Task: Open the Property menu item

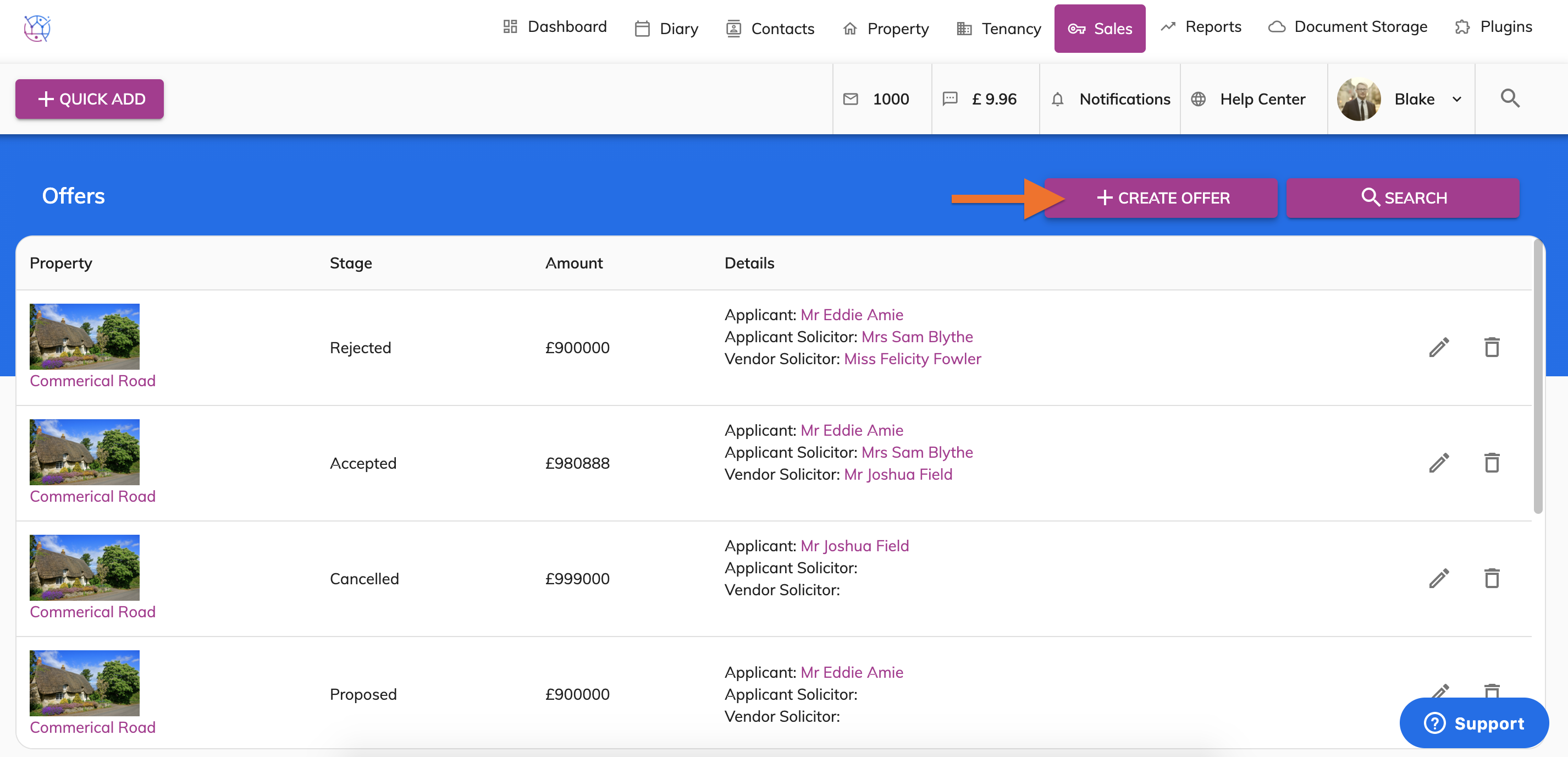Action: [886, 29]
